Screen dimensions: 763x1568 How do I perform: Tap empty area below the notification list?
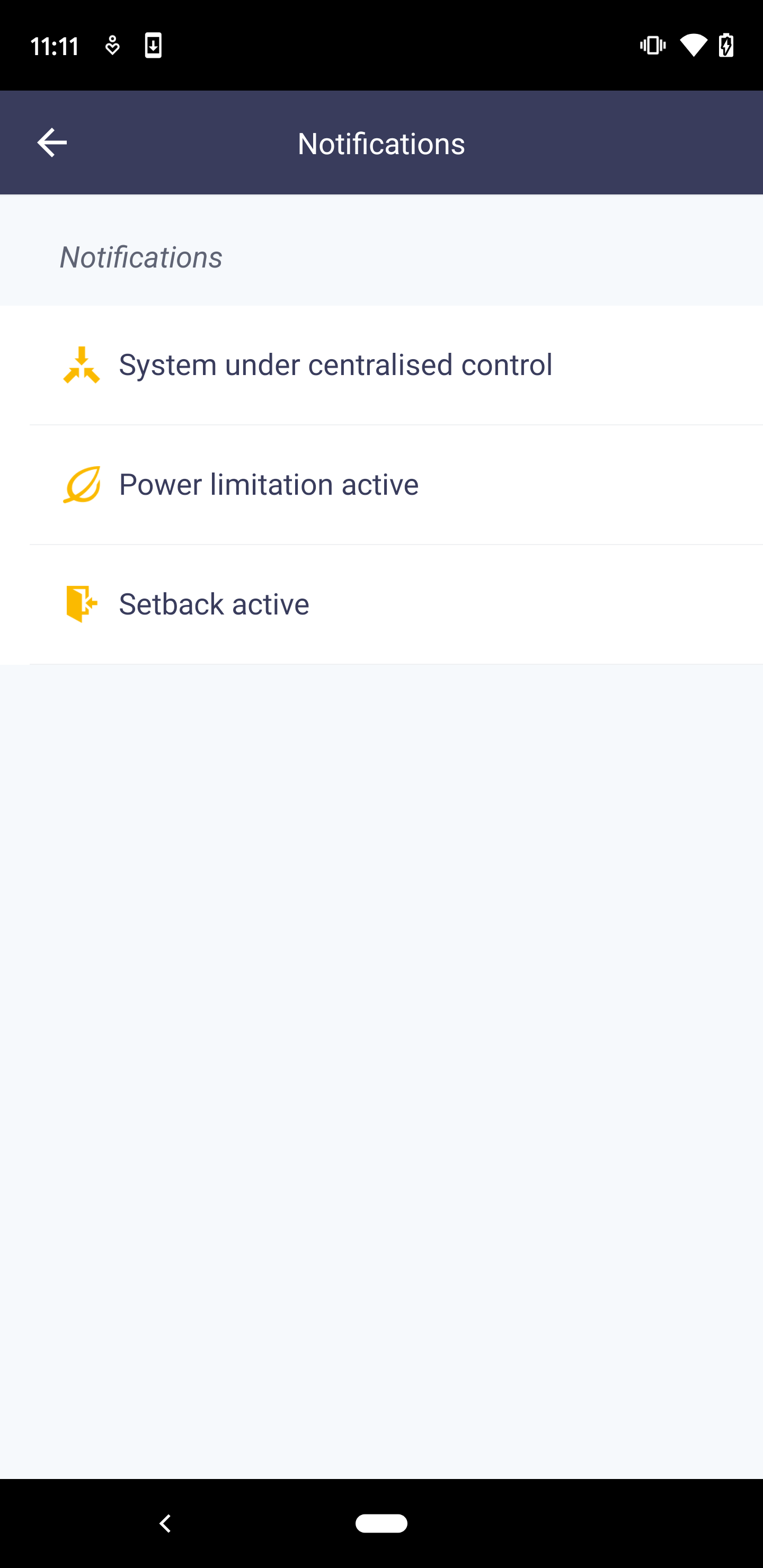(x=381, y=1035)
